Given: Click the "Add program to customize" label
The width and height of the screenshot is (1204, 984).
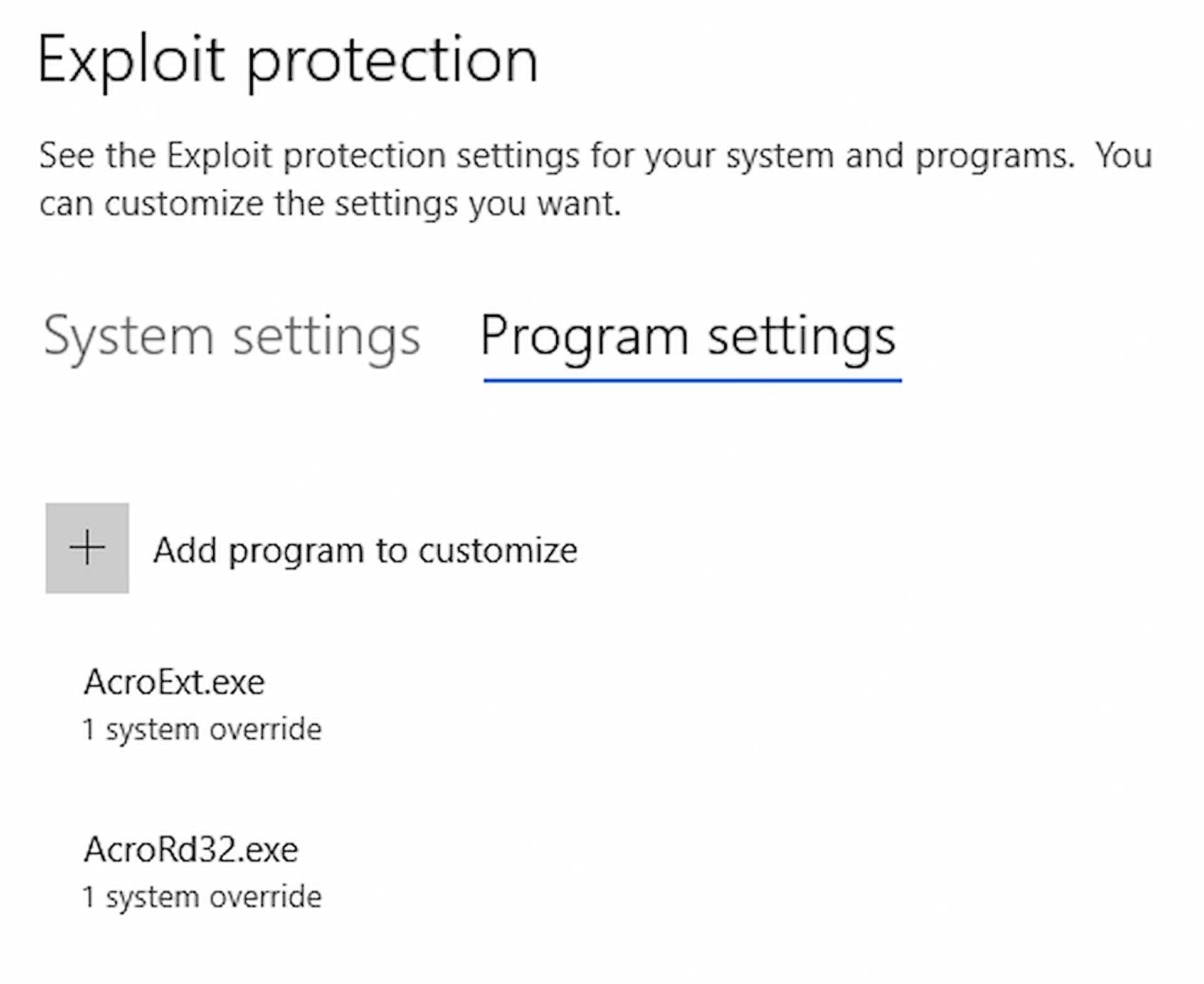Looking at the screenshot, I should (365, 551).
